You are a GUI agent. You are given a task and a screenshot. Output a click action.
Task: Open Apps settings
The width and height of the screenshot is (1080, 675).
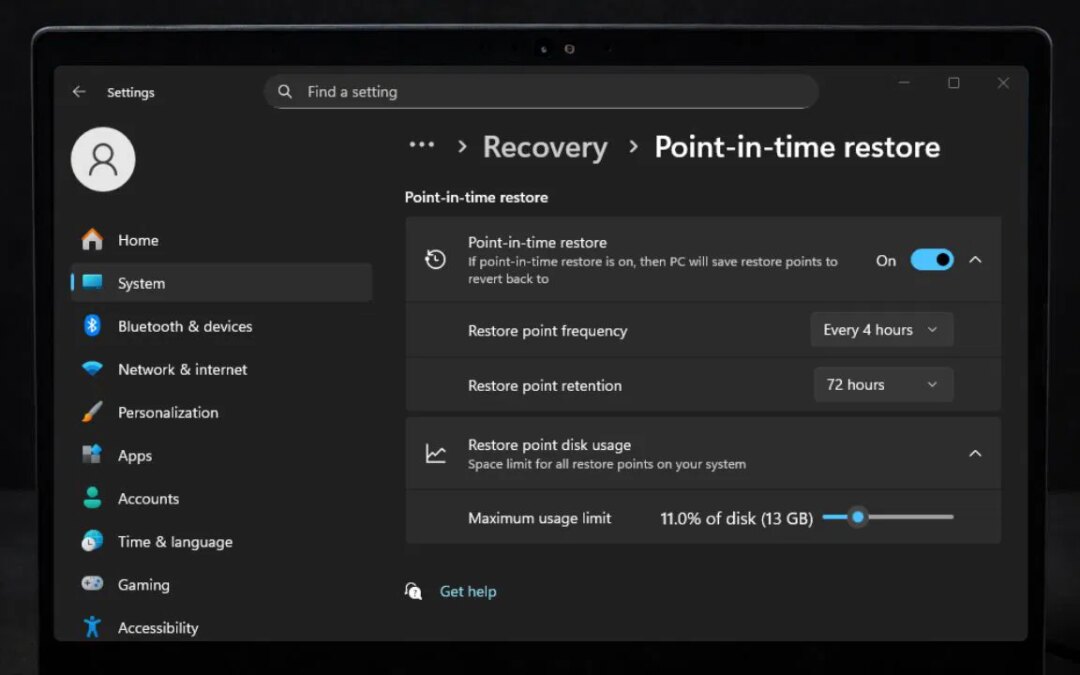(x=134, y=455)
